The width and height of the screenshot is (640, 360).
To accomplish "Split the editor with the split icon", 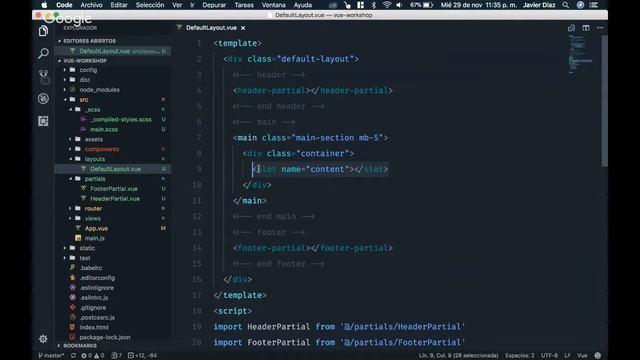I will (586, 28).
